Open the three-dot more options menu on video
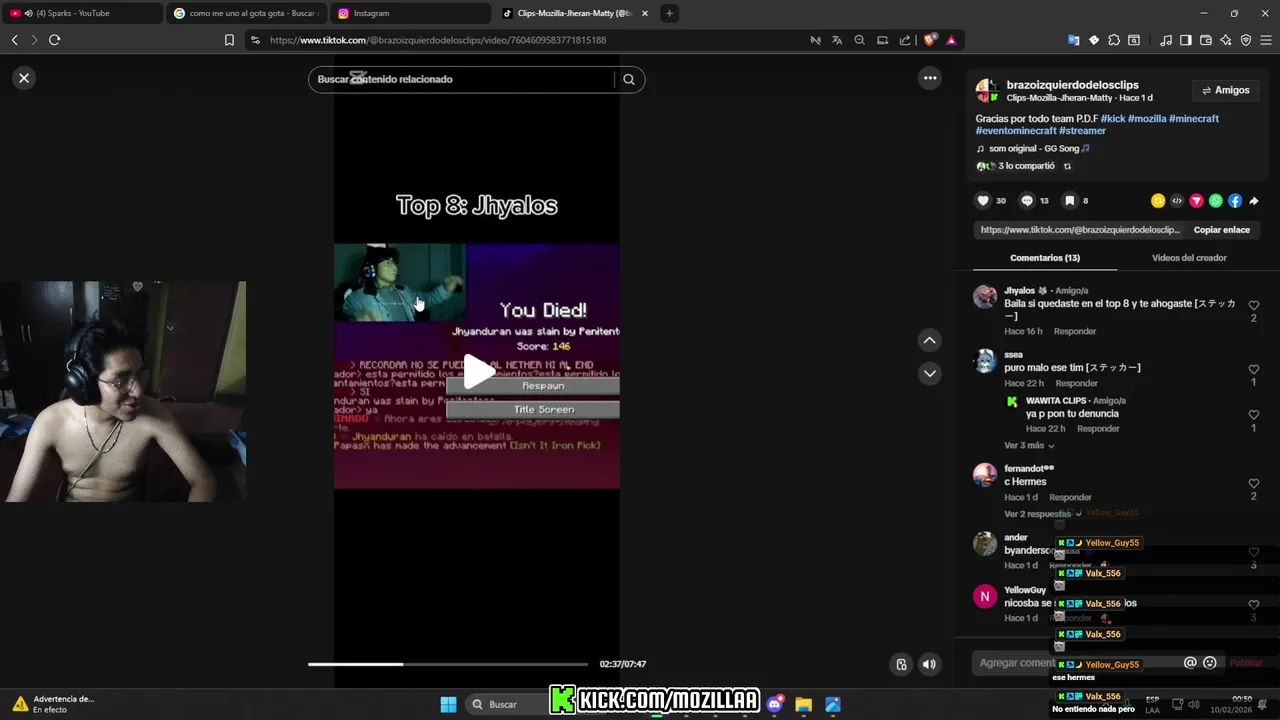This screenshot has height=720, width=1280. tap(930, 78)
